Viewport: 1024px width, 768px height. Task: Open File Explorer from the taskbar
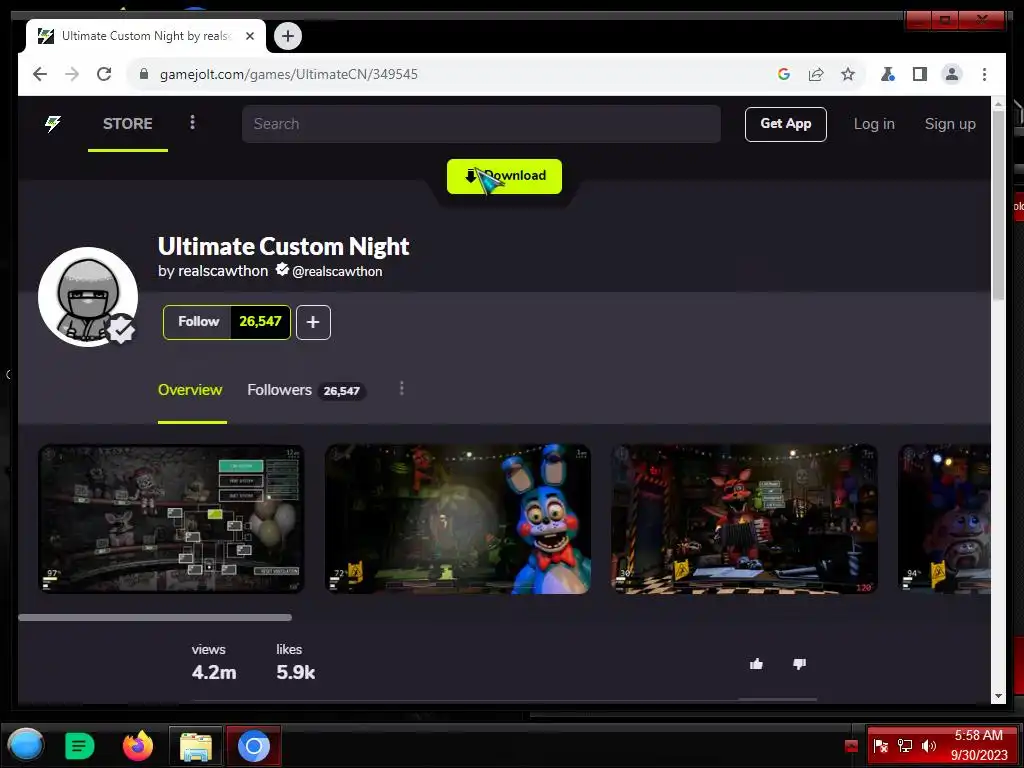pos(196,746)
